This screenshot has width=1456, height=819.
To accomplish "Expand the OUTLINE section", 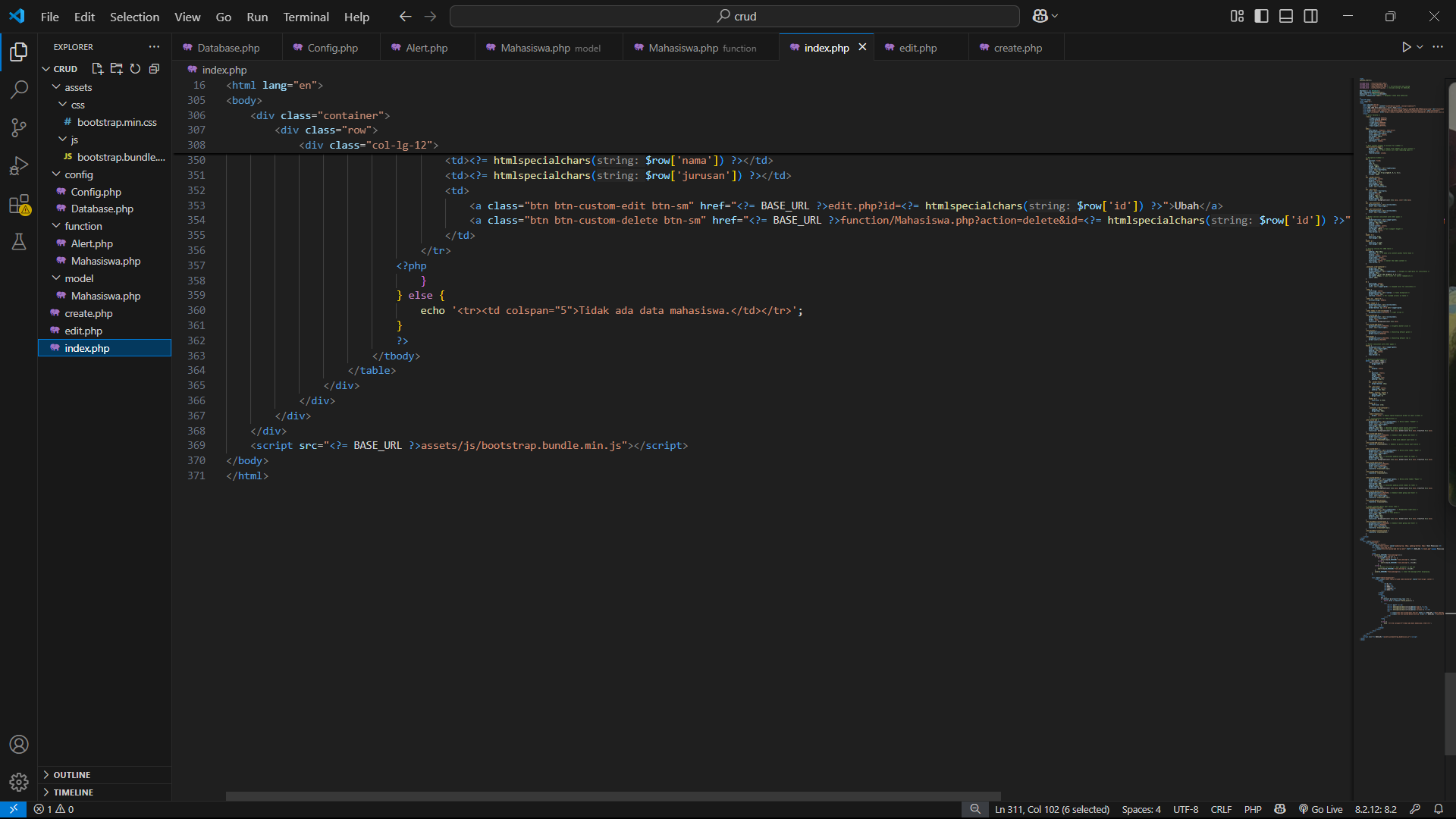I will 71,774.
